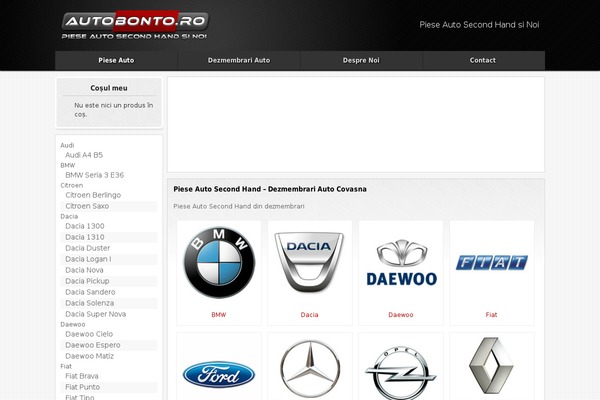Click the AutoBonto.ro site logo
The image size is (600, 400).
135,25
